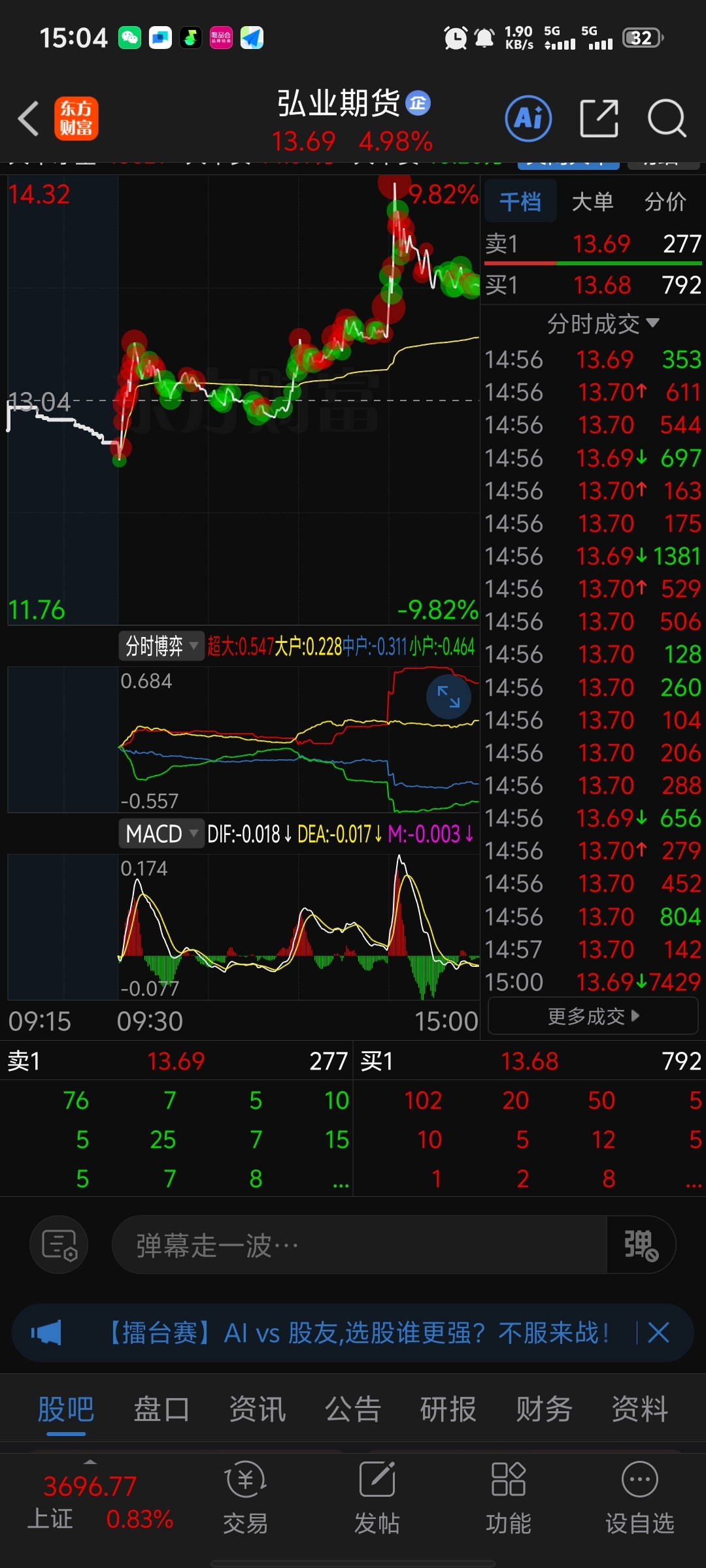This screenshot has width=706, height=1568.
Task: Tap the Telegram notification icon in status bar
Action: click(x=252, y=38)
